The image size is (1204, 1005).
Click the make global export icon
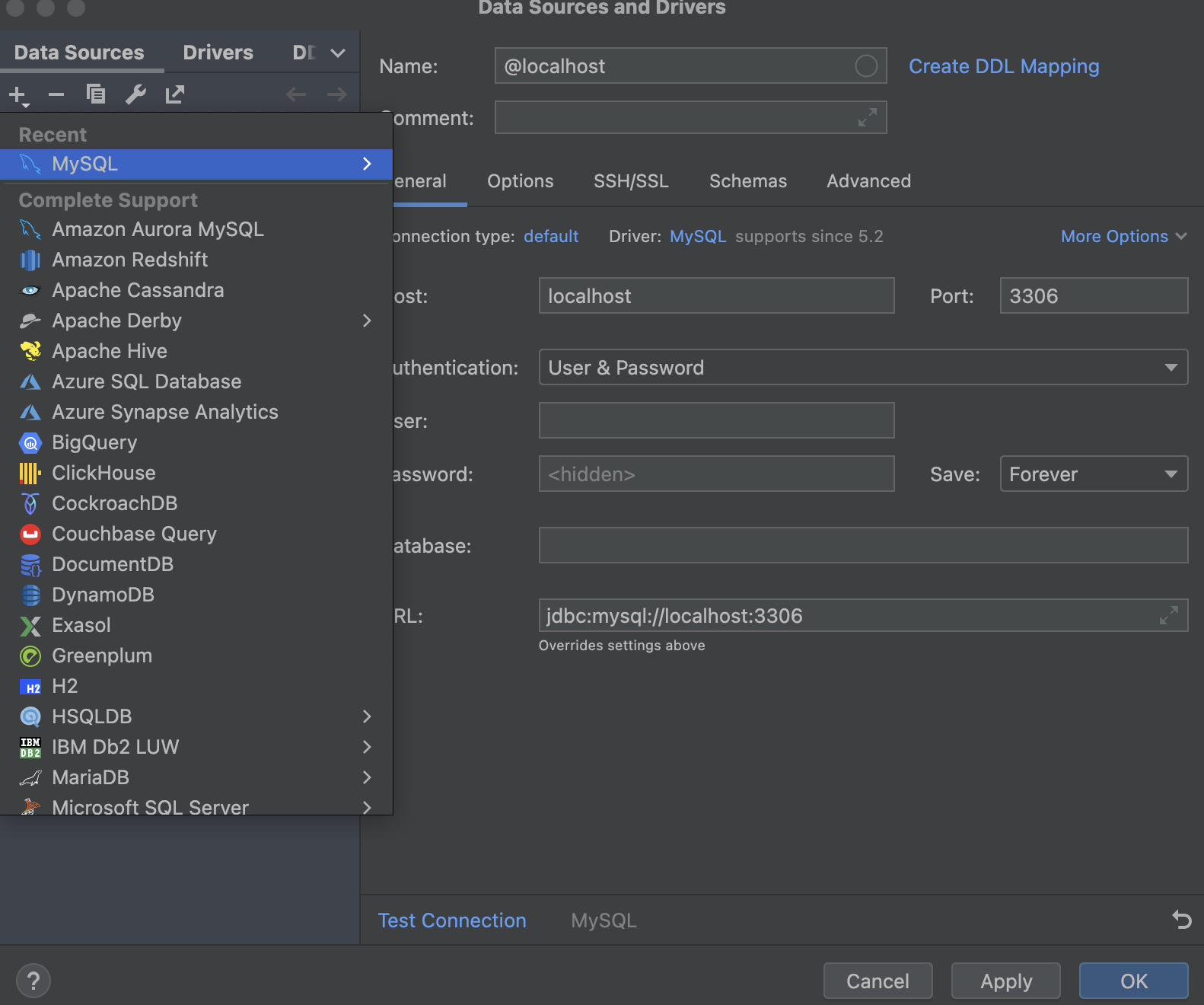[175, 94]
